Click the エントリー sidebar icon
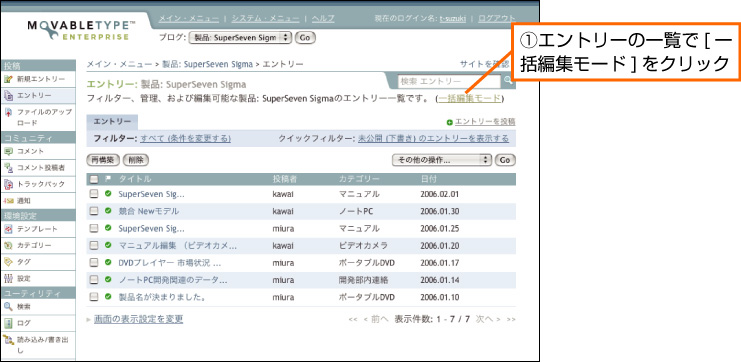Image resolution: width=741 pixels, height=362 pixels. (8, 96)
